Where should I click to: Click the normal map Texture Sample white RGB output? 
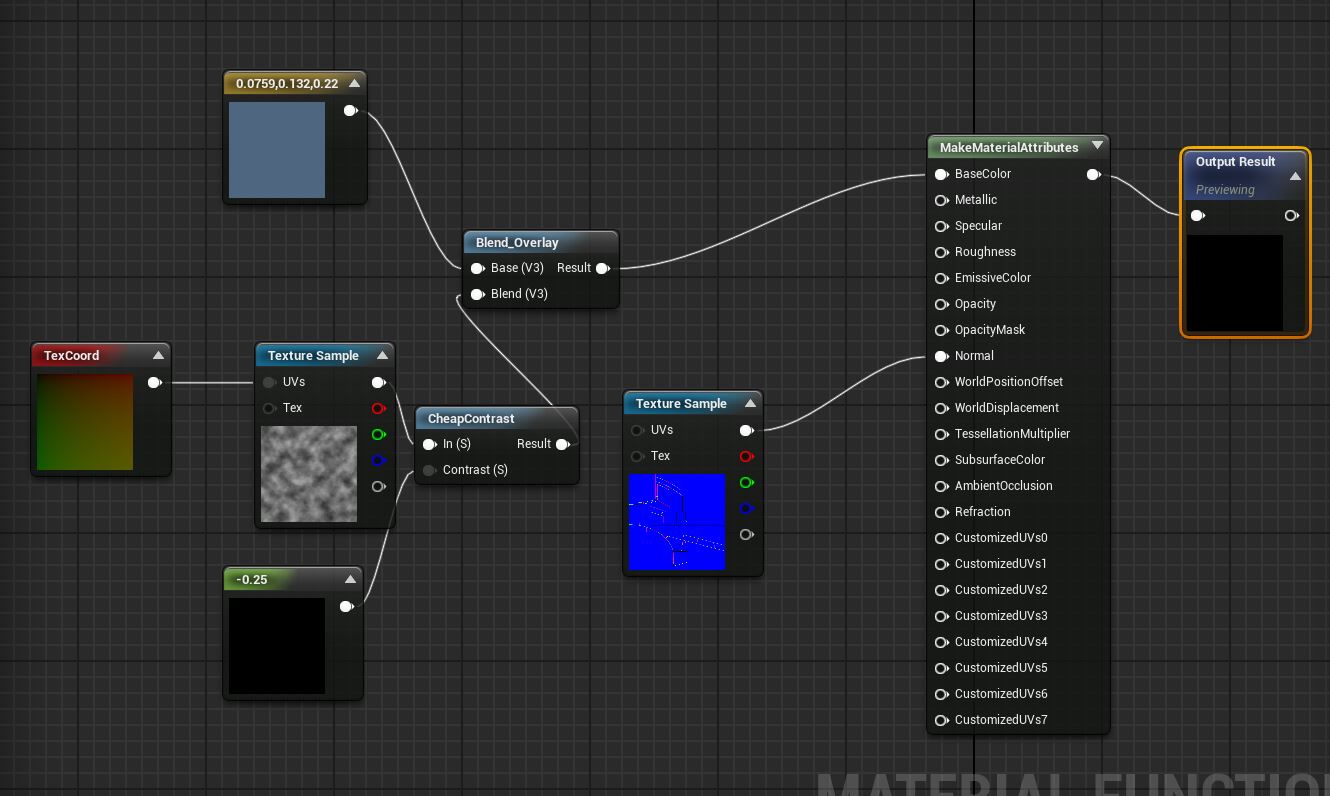[746, 430]
